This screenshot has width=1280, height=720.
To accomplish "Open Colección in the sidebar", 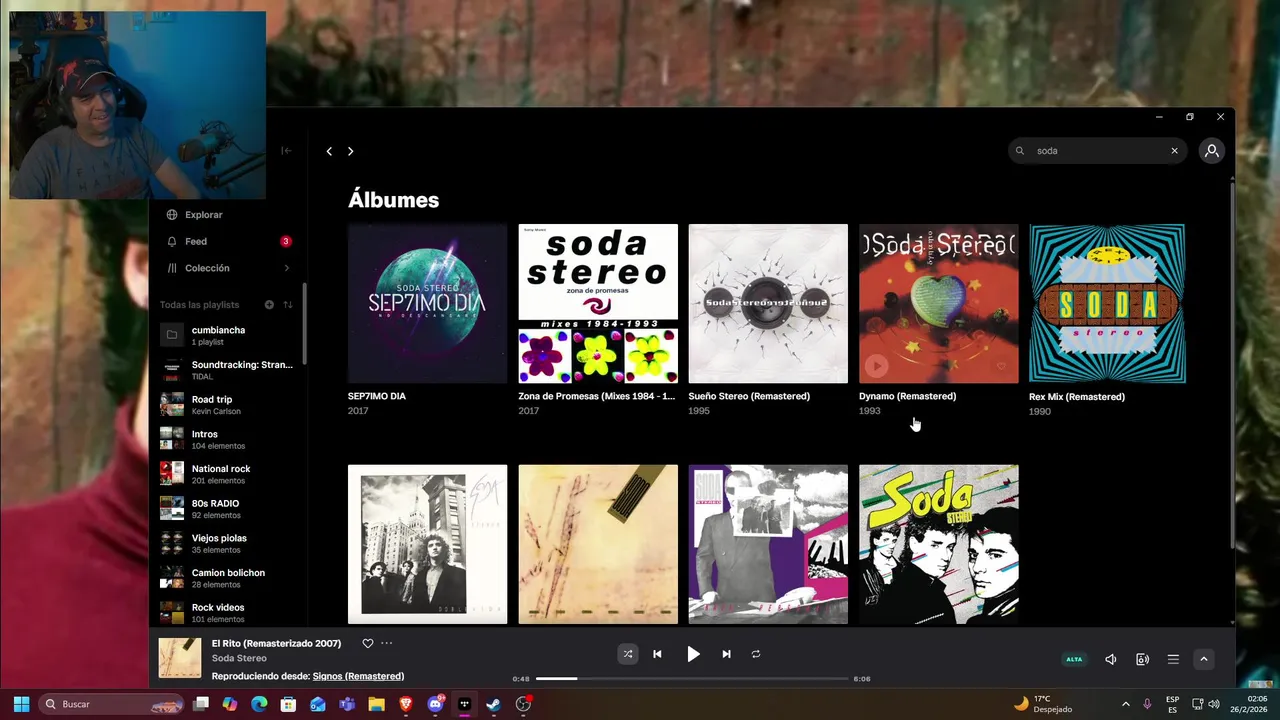I will click(x=207, y=268).
